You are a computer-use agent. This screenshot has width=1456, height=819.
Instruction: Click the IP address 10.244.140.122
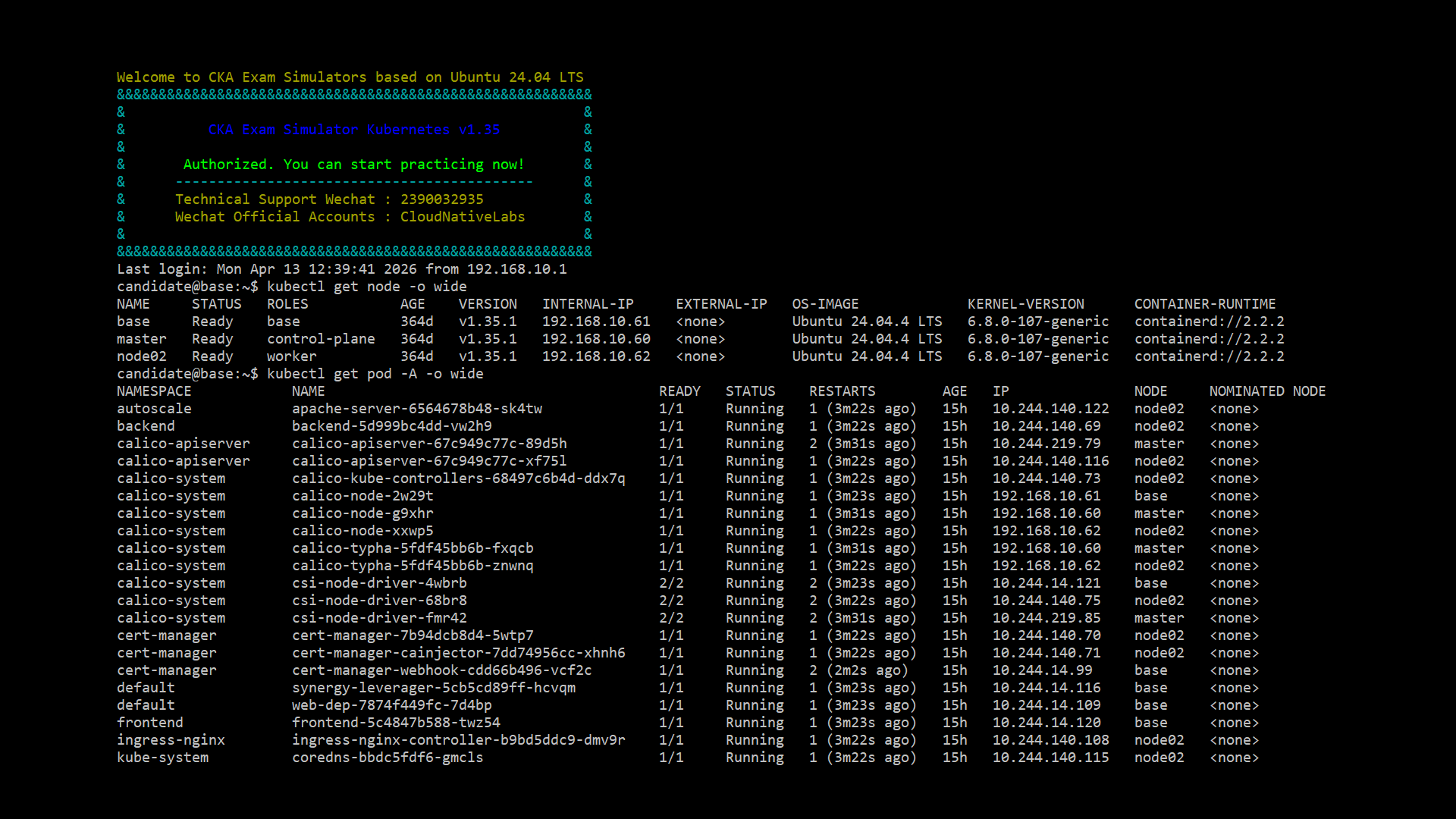(1050, 409)
